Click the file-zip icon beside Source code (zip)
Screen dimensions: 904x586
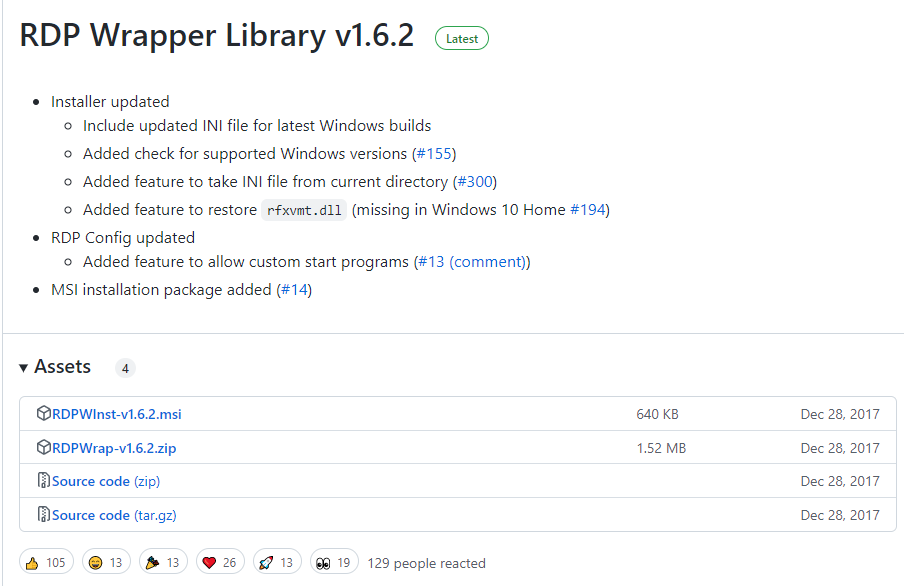point(44,480)
